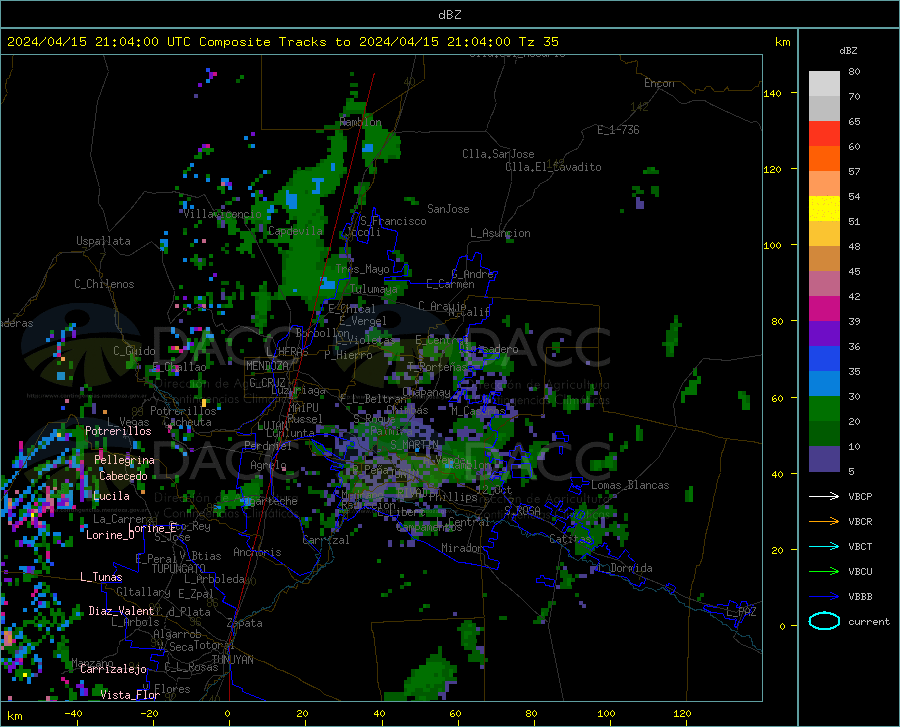
Task: Click the Capdevila label
Action: click(295, 231)
